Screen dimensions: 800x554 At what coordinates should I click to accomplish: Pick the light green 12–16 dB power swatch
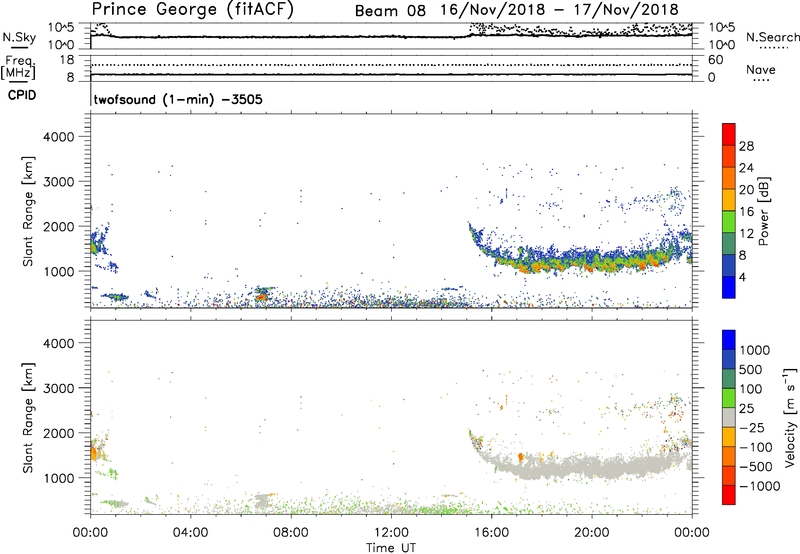coord(729,222)
